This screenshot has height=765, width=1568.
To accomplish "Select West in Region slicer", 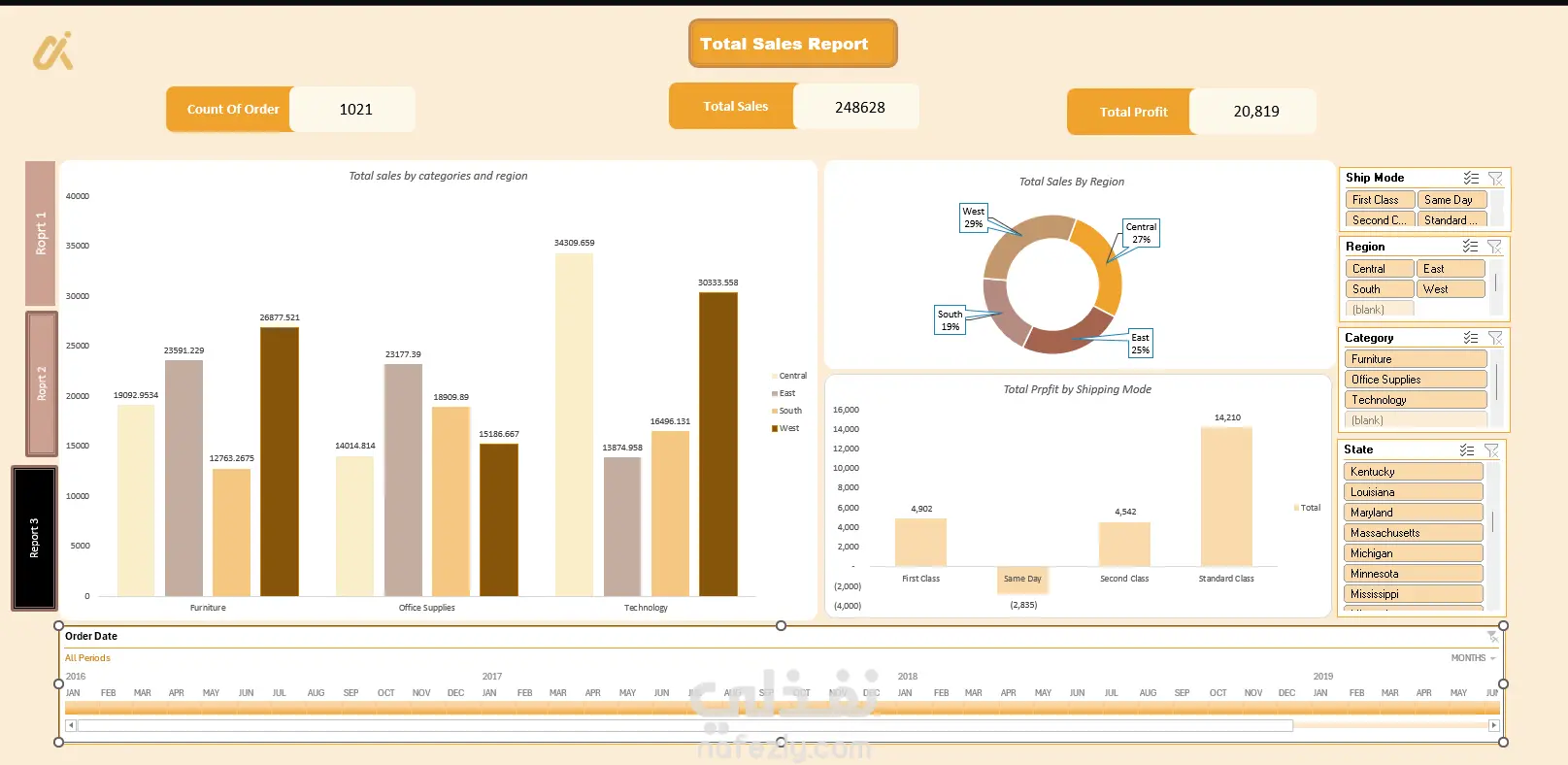I will pos(1451,289).
